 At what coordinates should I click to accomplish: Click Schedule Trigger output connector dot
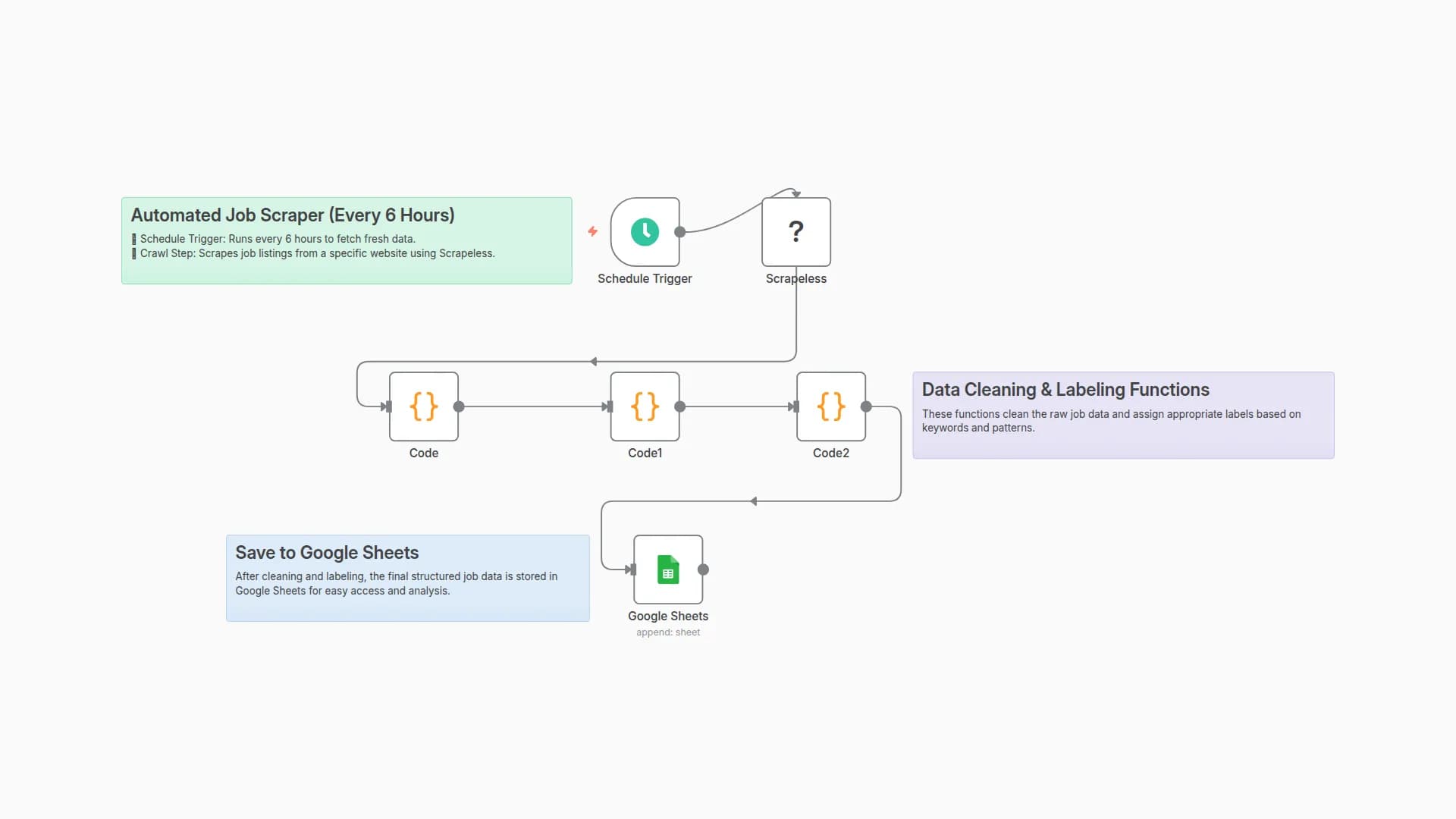coord(680,232)
